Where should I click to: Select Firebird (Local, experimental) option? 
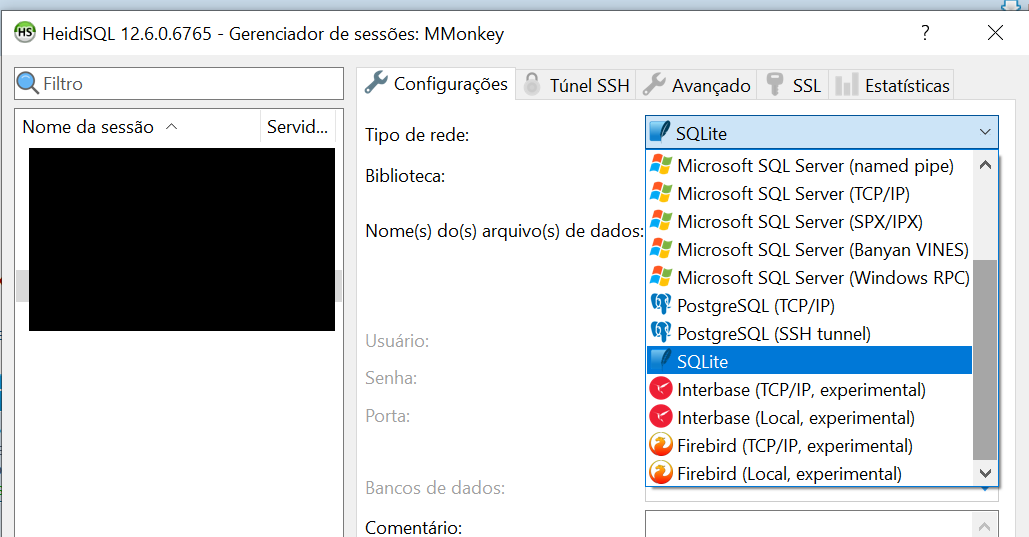809,473
